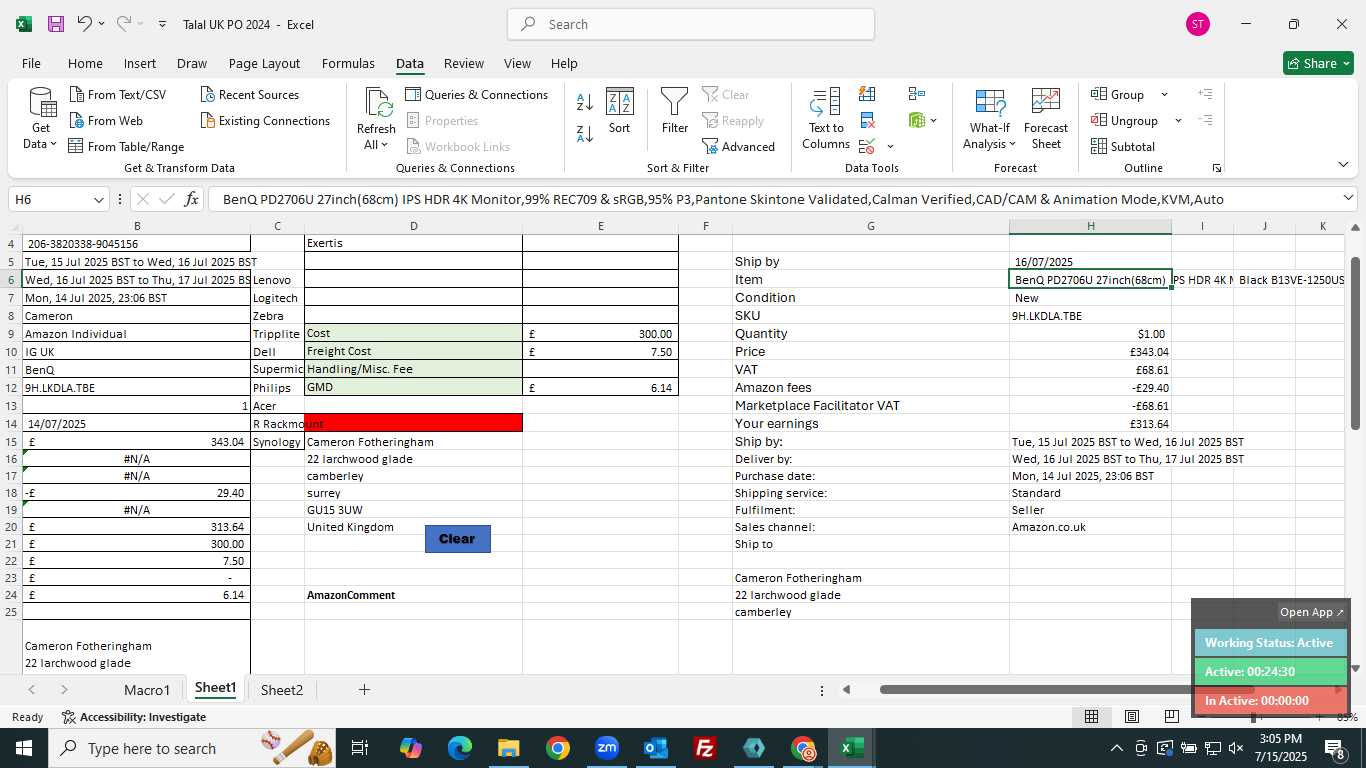Open the File menu

point(31,63)
